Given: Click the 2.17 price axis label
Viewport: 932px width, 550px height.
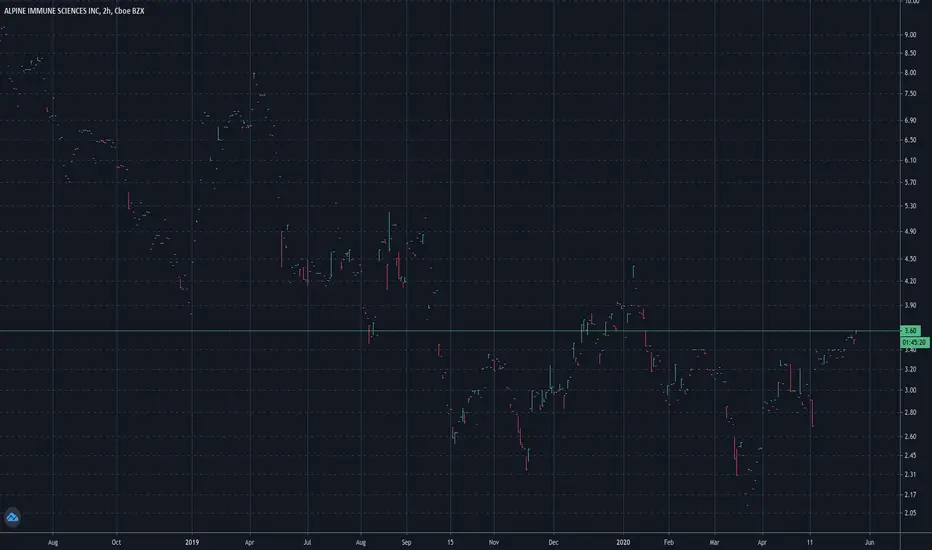Looking at the screenshot, I should point(910,495).
